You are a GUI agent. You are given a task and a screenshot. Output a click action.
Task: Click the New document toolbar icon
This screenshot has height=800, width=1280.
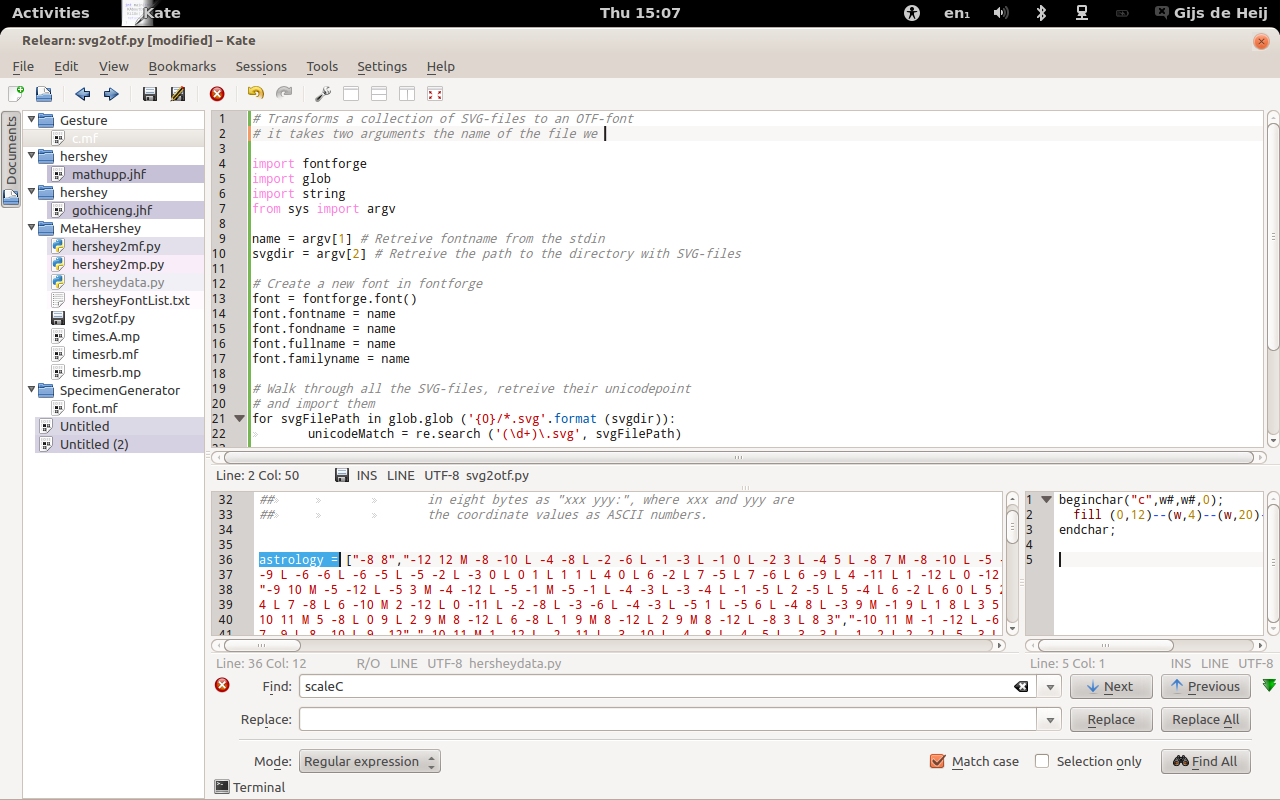tap(16, 94)
